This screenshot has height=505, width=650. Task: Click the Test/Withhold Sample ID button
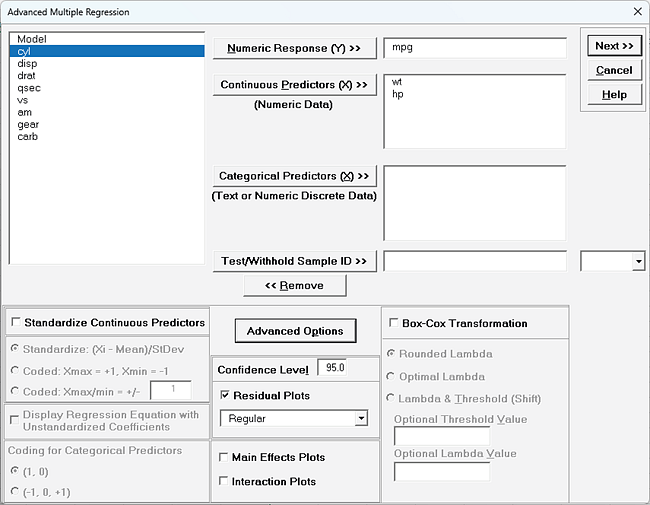(x=294, y=261)
